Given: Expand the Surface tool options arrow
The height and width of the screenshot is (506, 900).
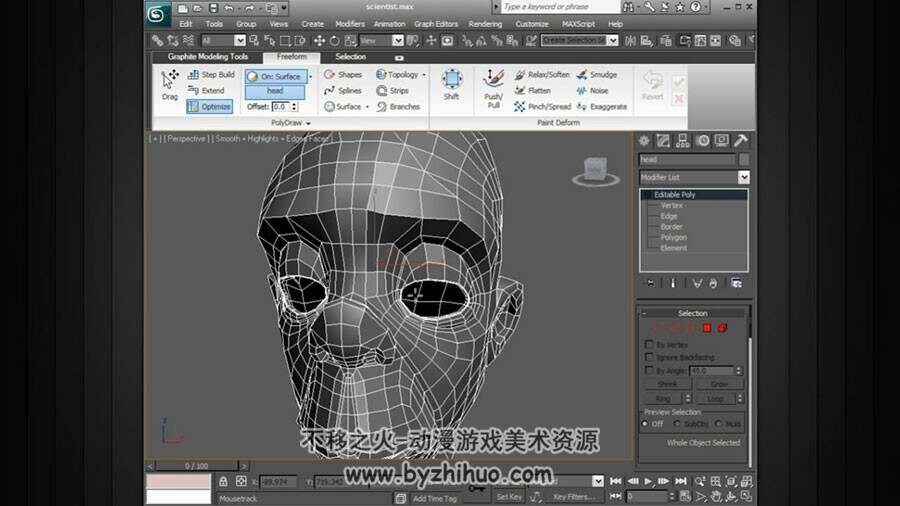Looking at the screenshot, I should [367, 107].
